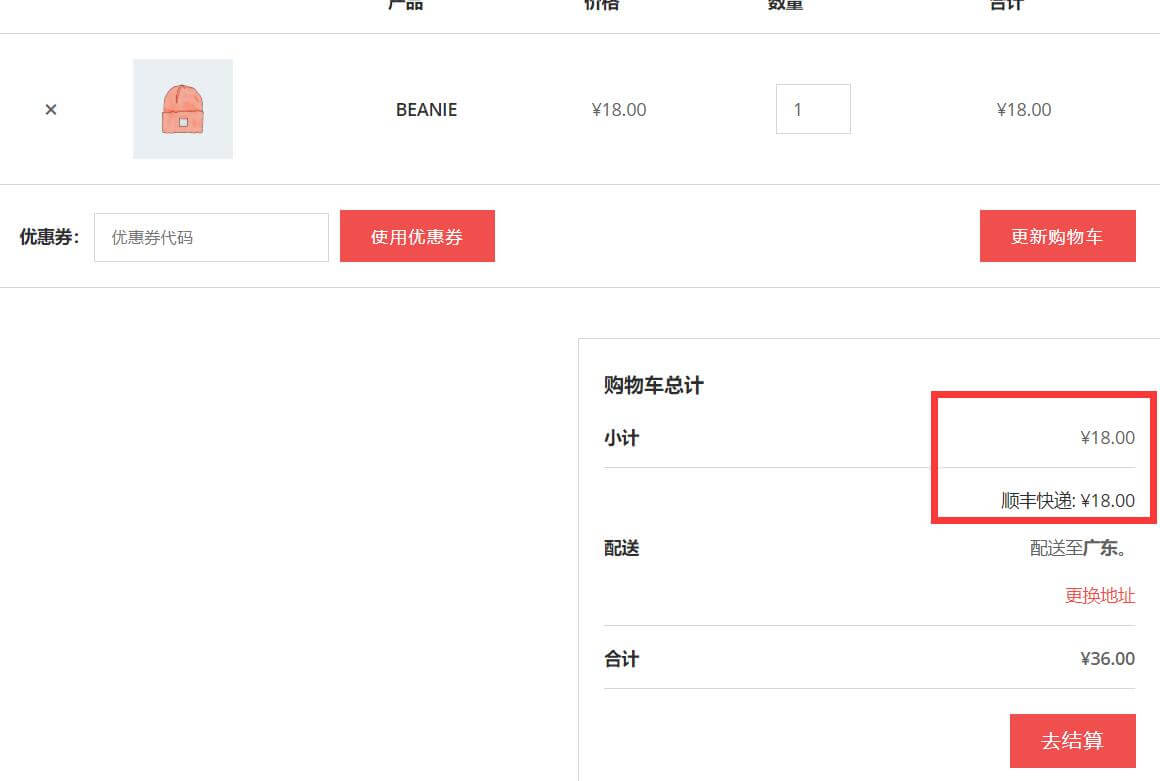The image size is (1160, 781).
Task: Click the 更新购物车 button
Action: [x=1057, y=237]
